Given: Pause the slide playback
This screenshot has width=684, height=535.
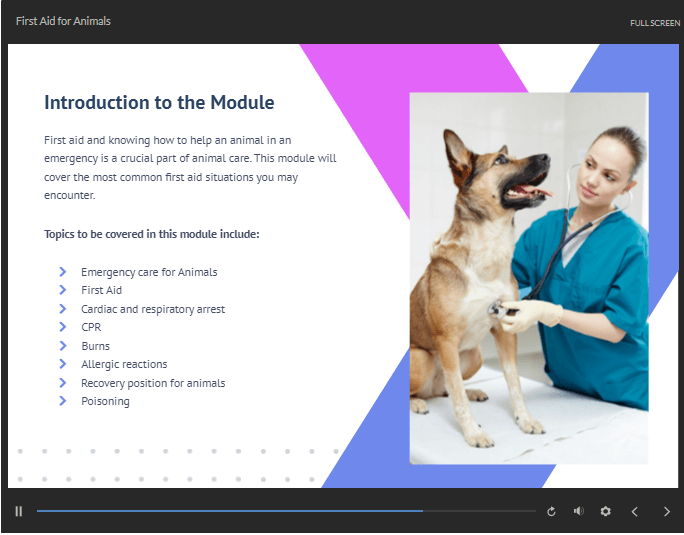Looking at the screenshot, I should (x=18, y=511).
